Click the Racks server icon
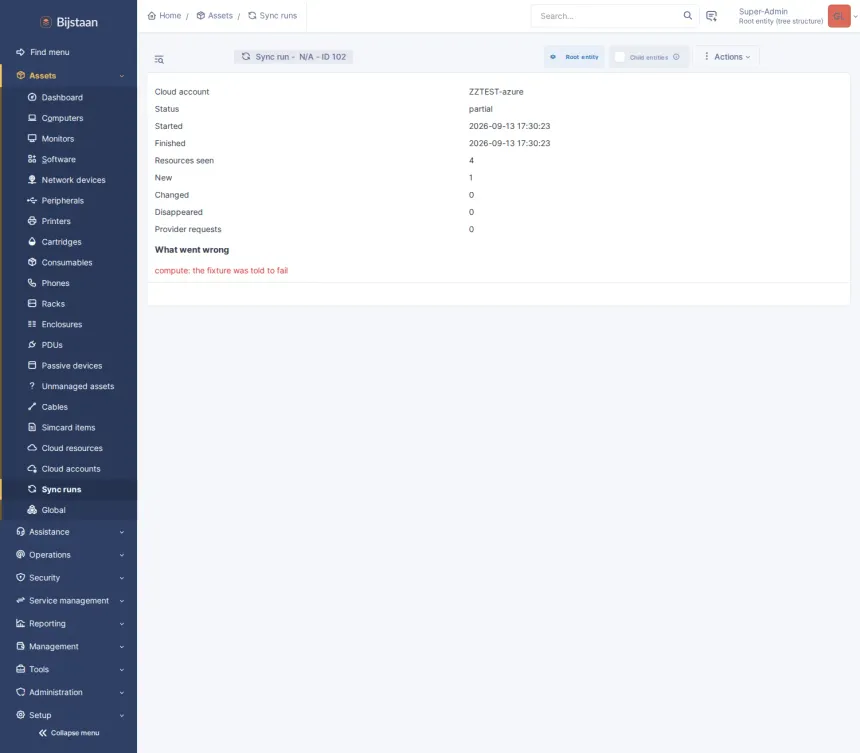 coord(32,303)
